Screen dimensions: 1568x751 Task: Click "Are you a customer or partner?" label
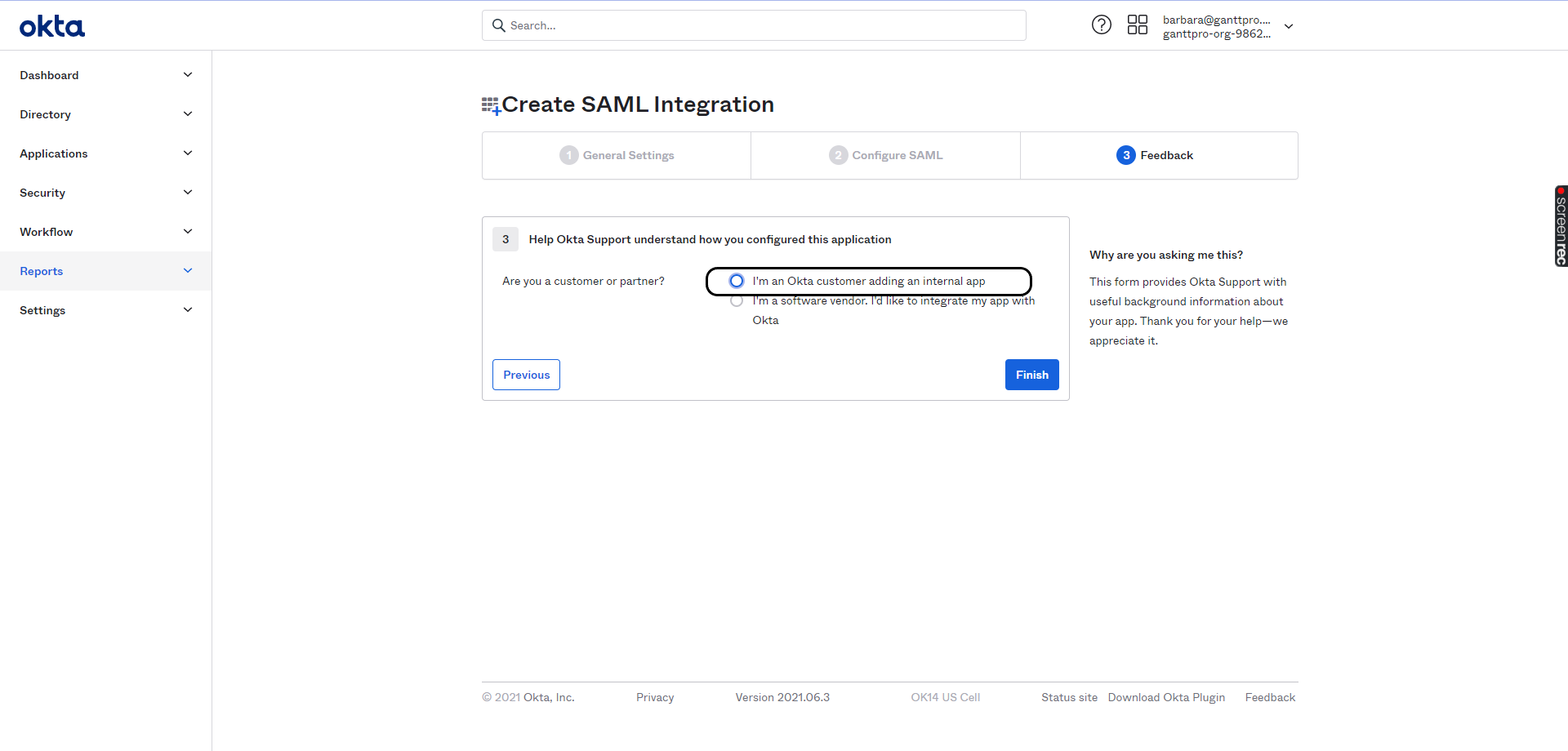583,281
